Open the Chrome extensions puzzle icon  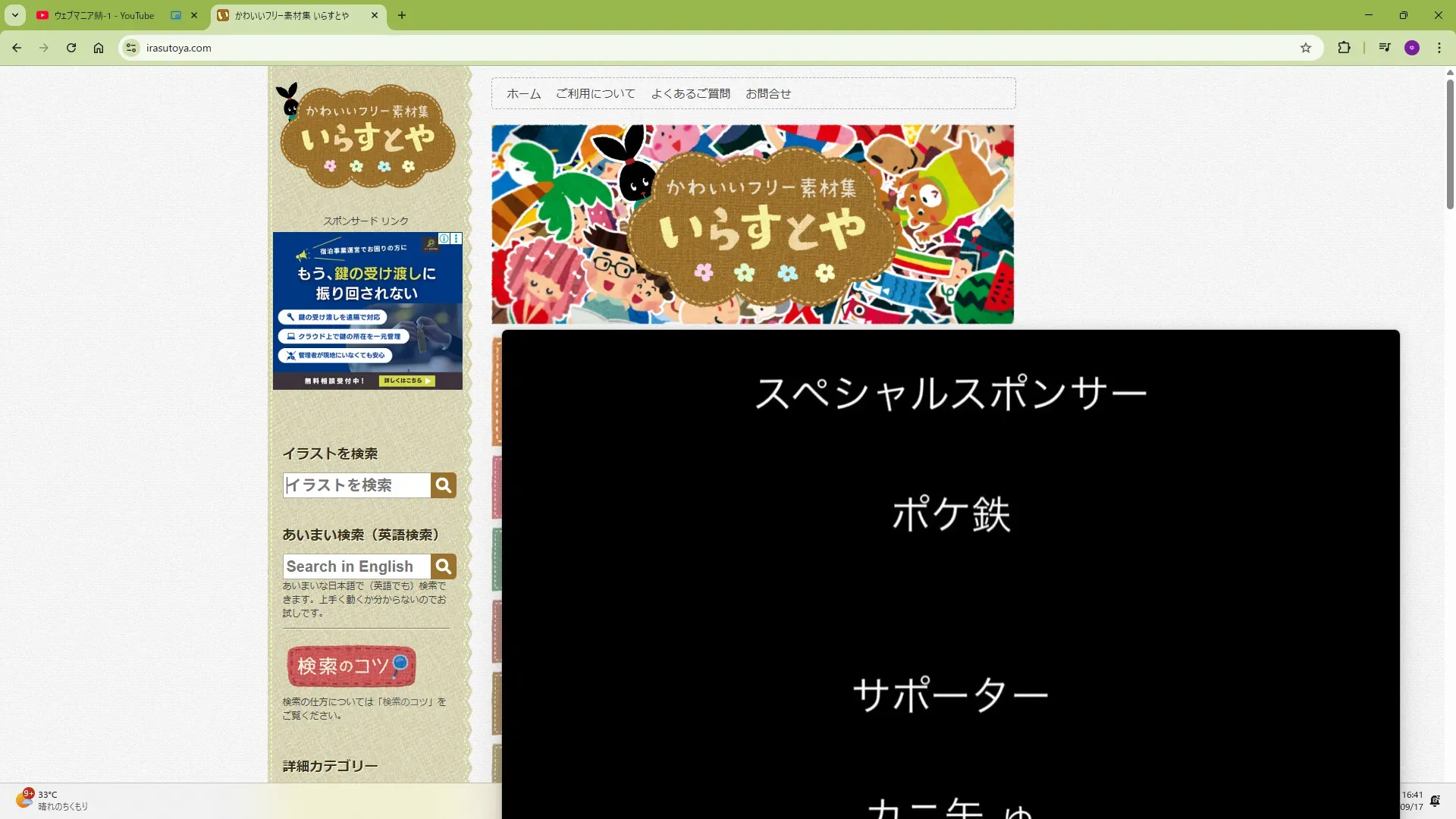[1344, 48]
